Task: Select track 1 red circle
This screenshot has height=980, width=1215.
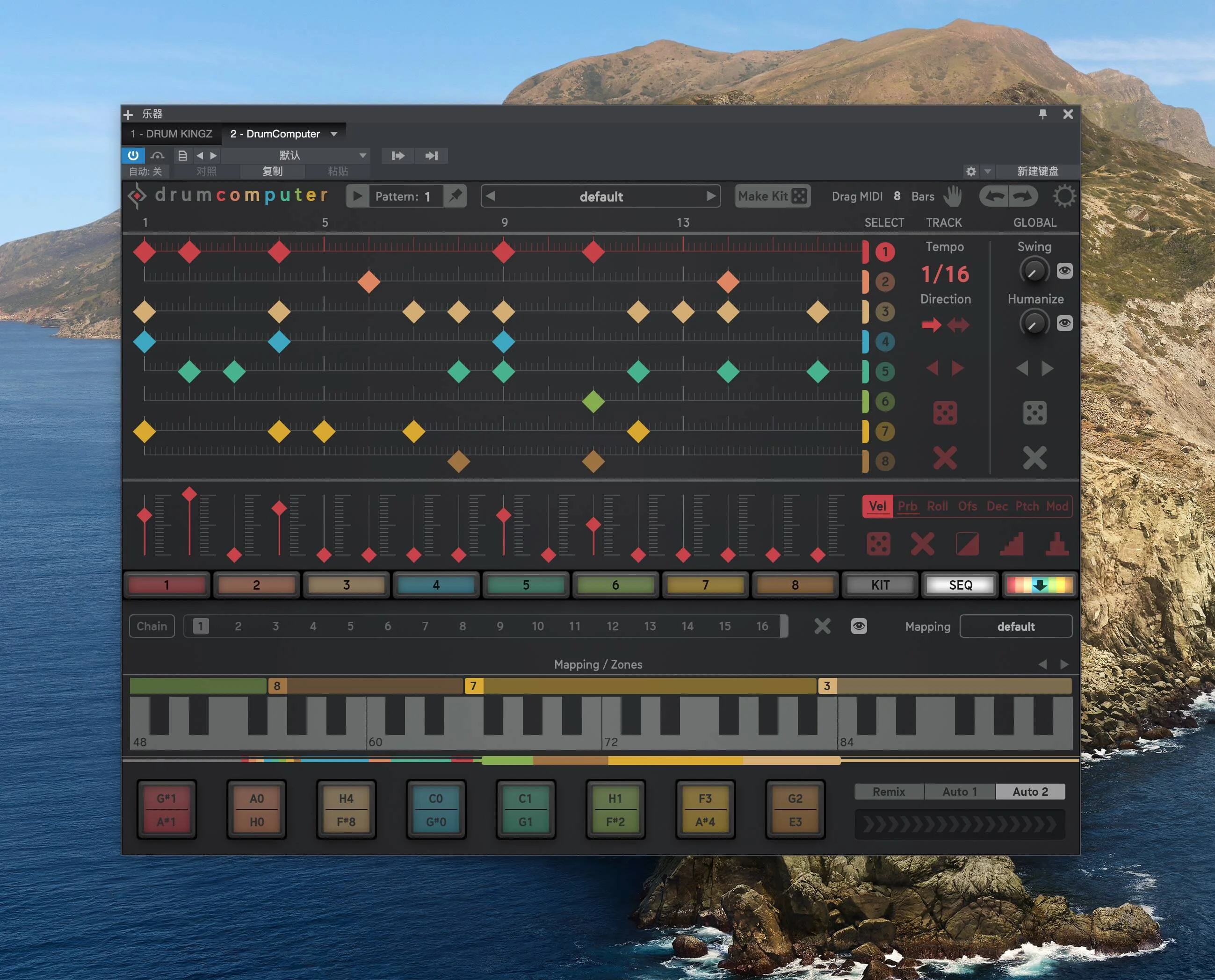Action: 885,252
